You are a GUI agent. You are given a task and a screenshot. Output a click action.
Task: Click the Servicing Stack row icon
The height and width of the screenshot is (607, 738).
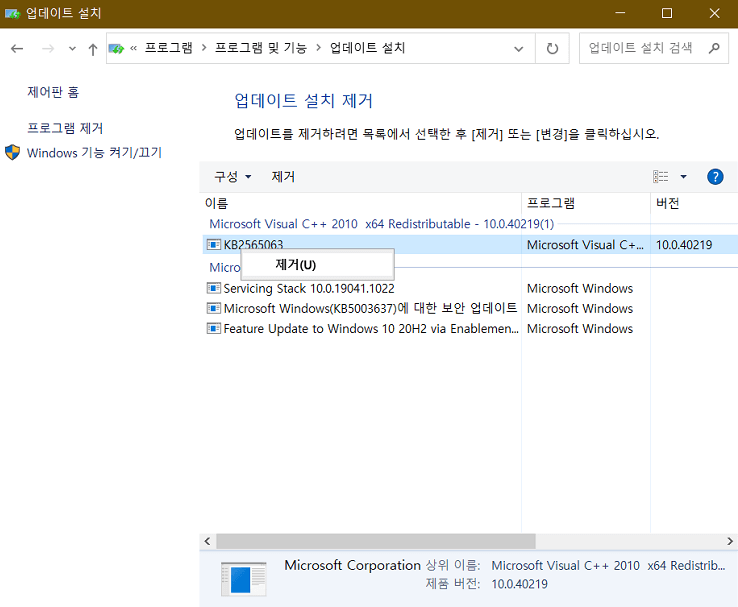point(214,288)
